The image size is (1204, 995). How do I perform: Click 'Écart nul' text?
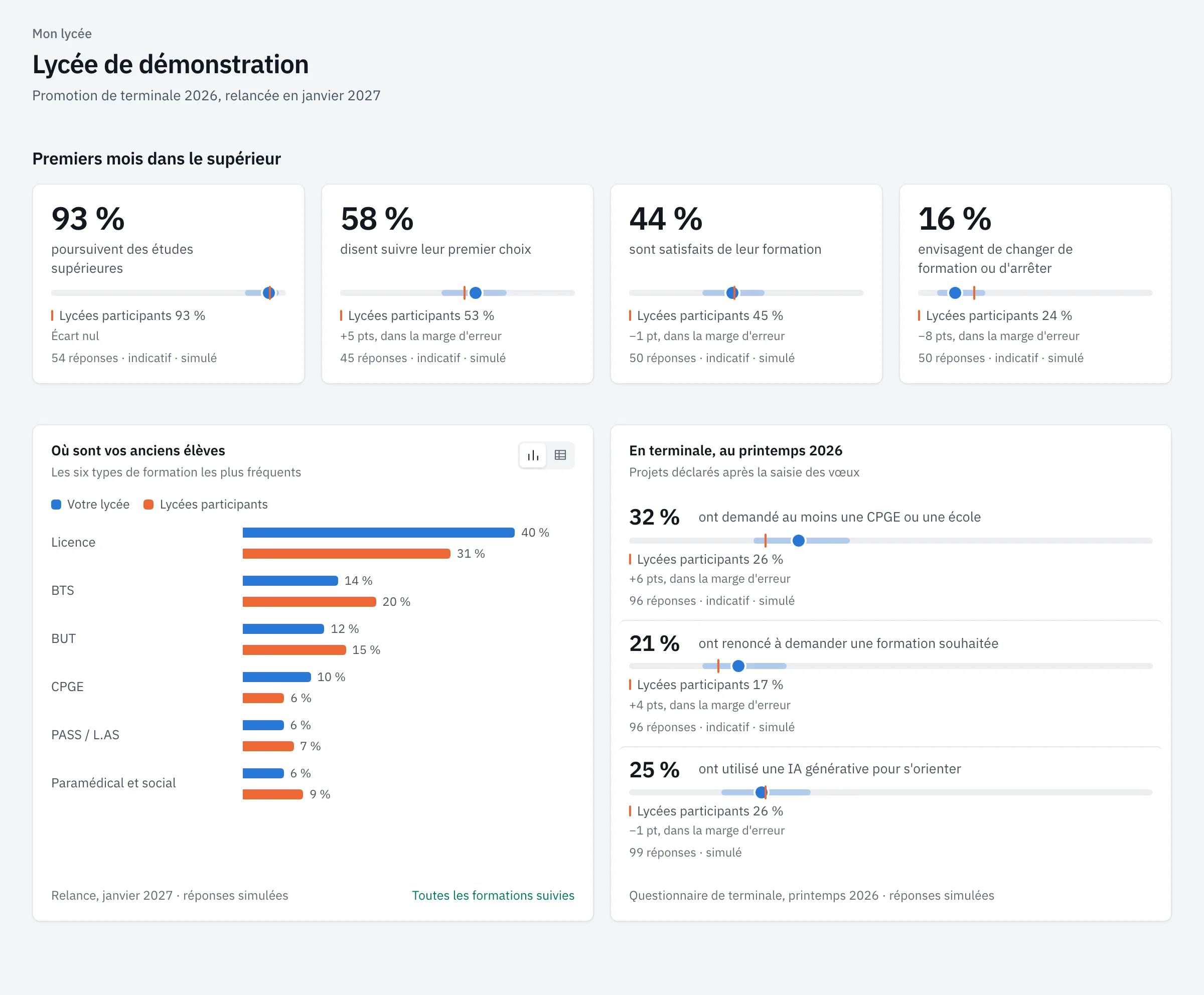(75, 336)
